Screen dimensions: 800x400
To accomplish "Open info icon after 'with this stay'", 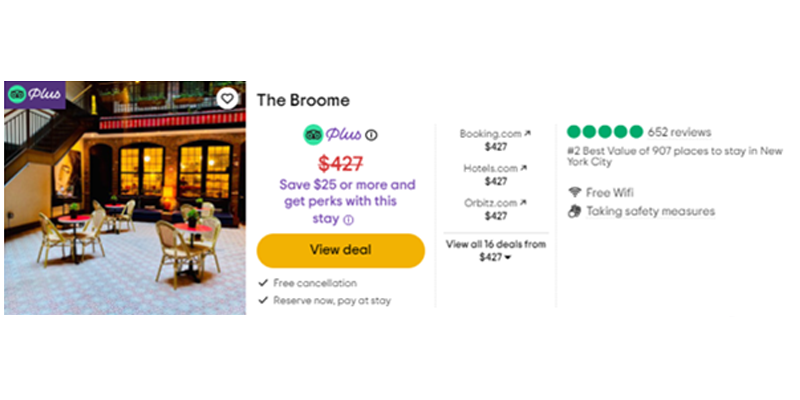I will click(x=348, y=220).
